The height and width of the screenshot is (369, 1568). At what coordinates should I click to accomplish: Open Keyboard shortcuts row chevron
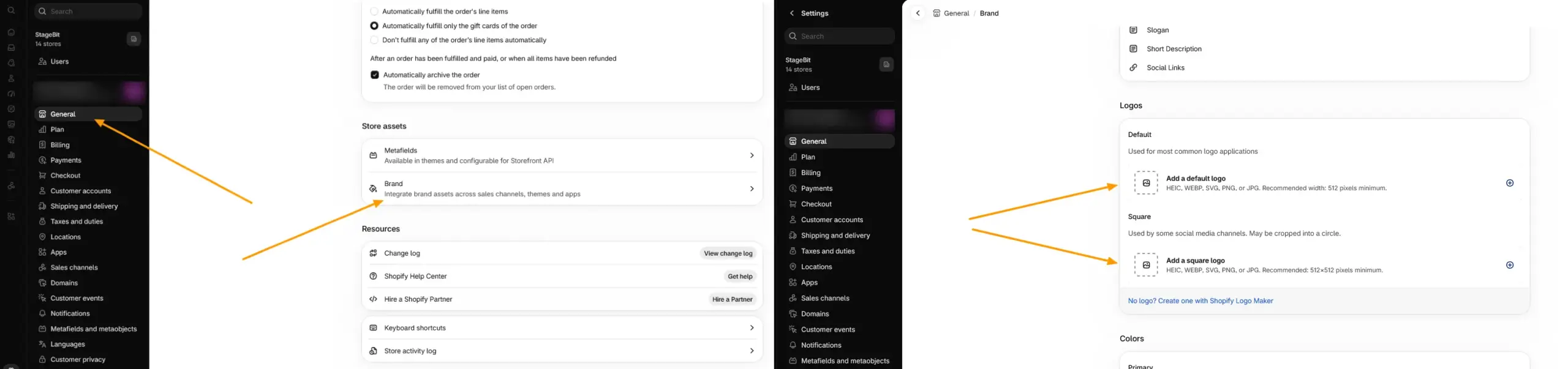[x=752, y=328]
